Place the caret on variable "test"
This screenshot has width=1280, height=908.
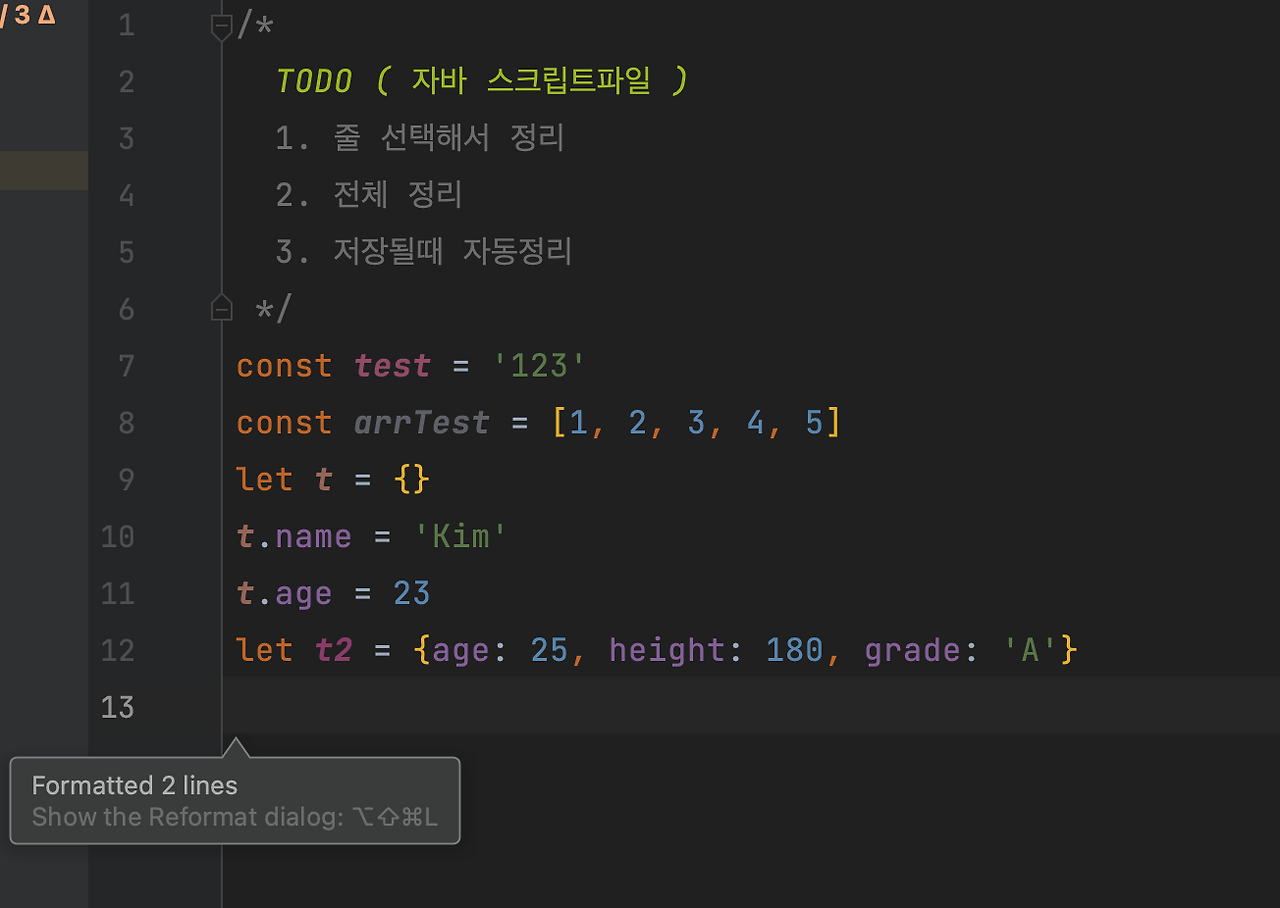[x=392, y=365]
